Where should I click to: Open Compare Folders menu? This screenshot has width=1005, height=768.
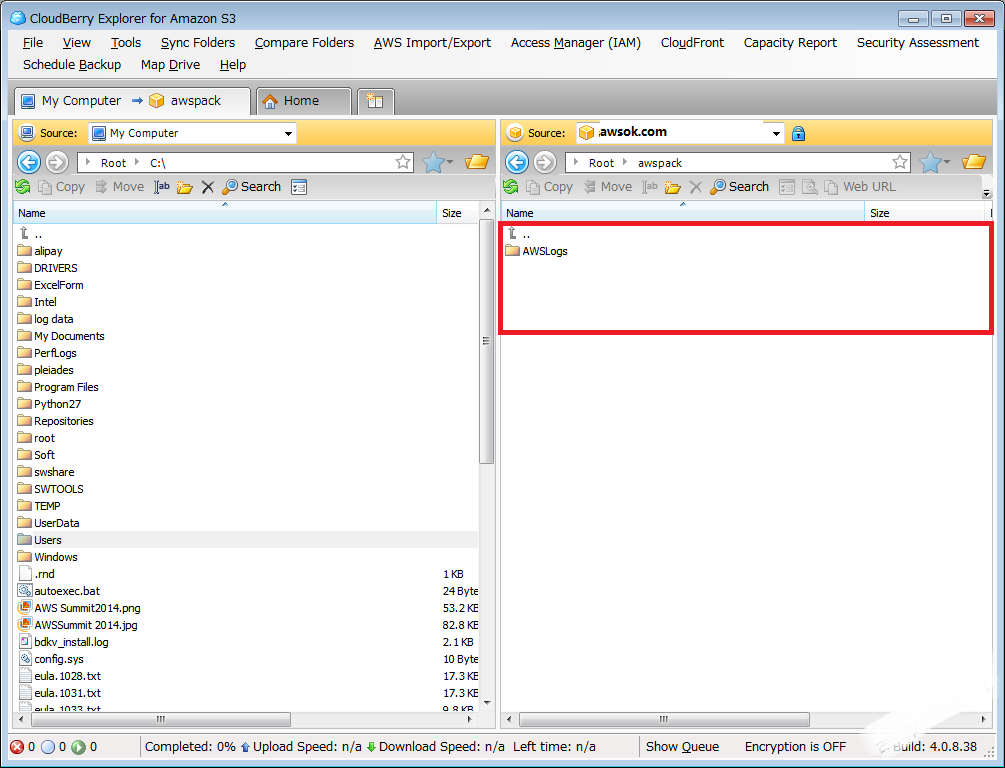coord(304,42)
